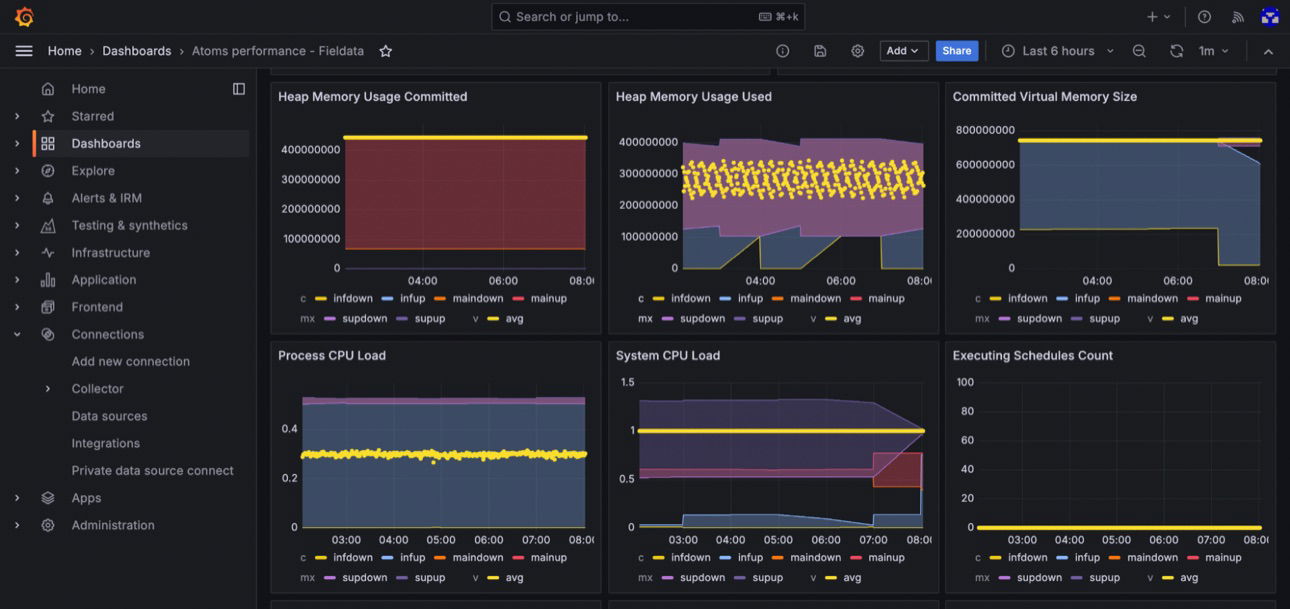
Task: Expand the Infrastructure section
Action: (x=17, y=253)
